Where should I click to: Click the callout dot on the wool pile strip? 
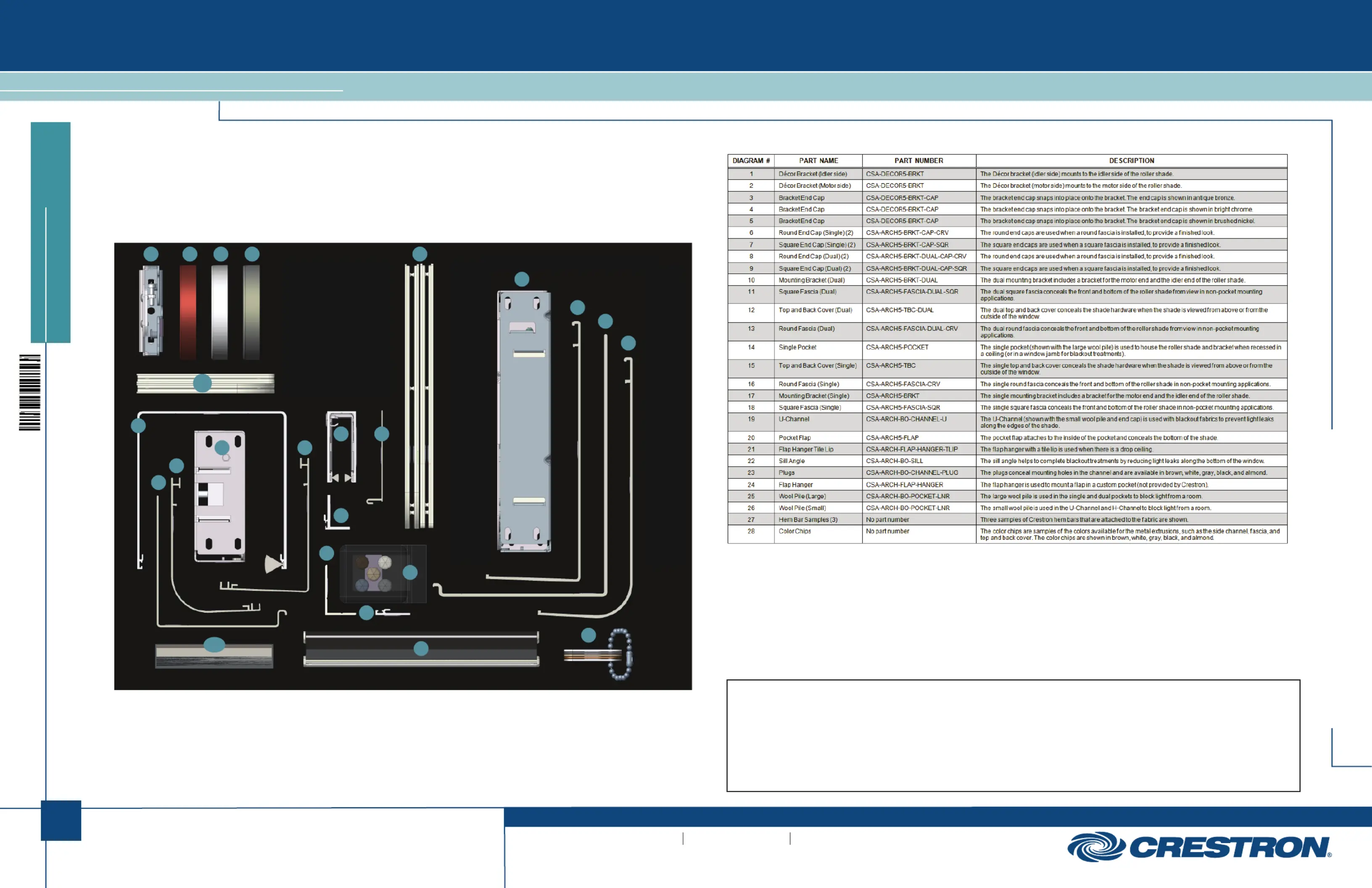[214, 645]
